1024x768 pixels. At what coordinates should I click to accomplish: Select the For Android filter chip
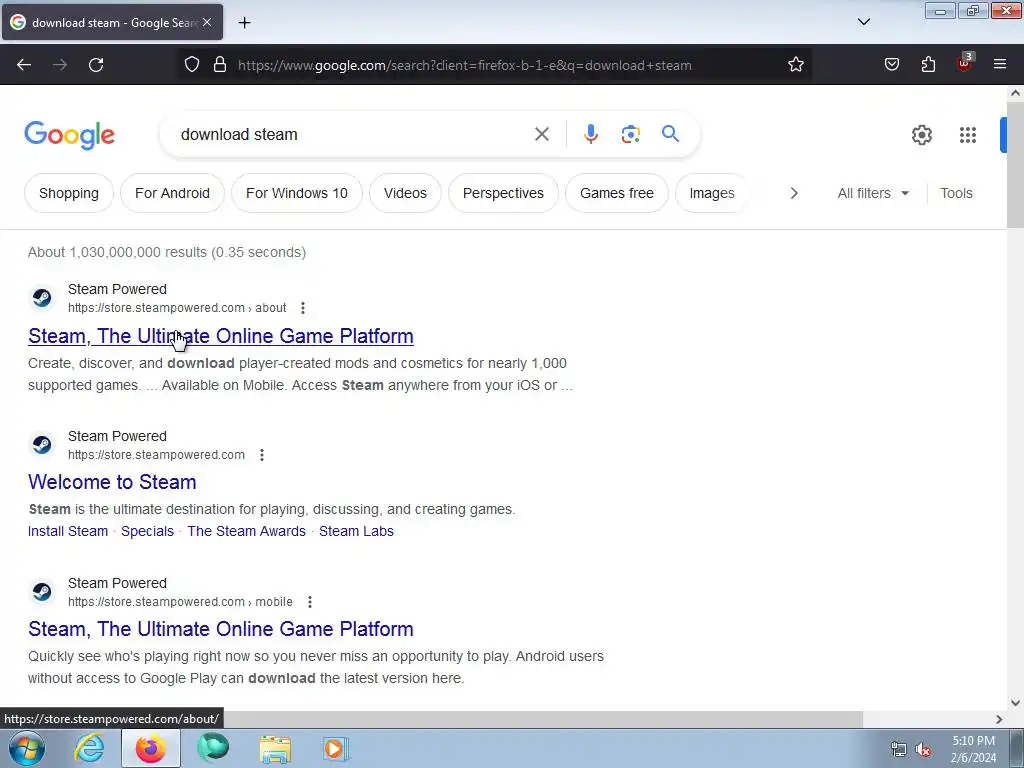tap(172, 193)
